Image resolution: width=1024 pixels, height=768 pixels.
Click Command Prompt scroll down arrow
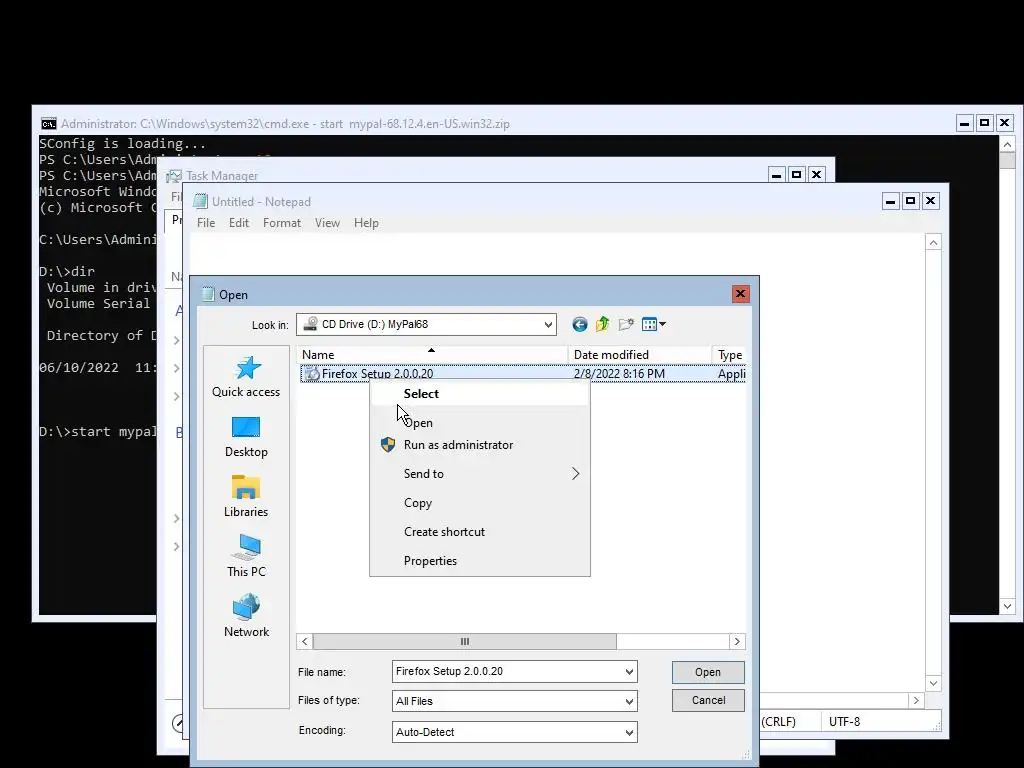1007,606
